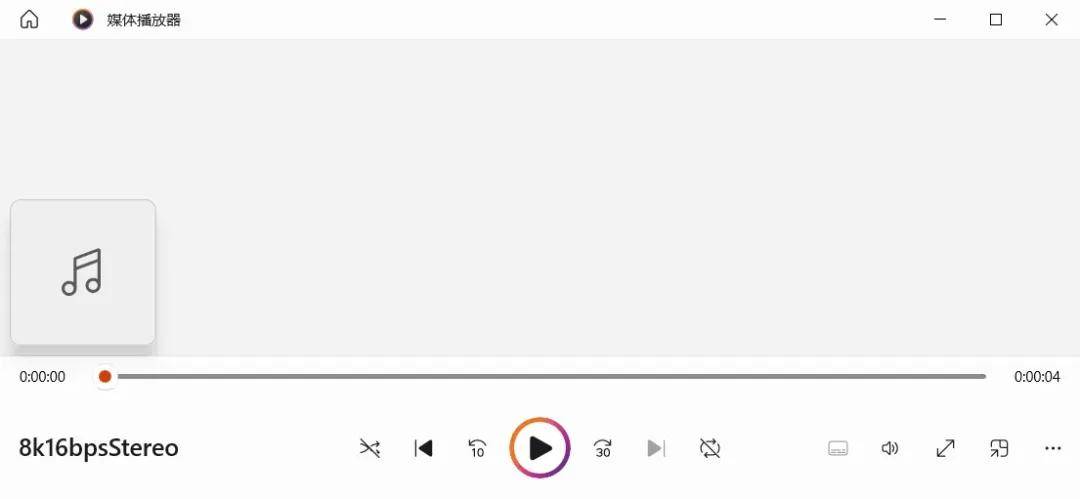Image resolution: width=1080 pixels, height=499 pixels.
Task: Maximize the media player window
Action: [x=996, y=19]
